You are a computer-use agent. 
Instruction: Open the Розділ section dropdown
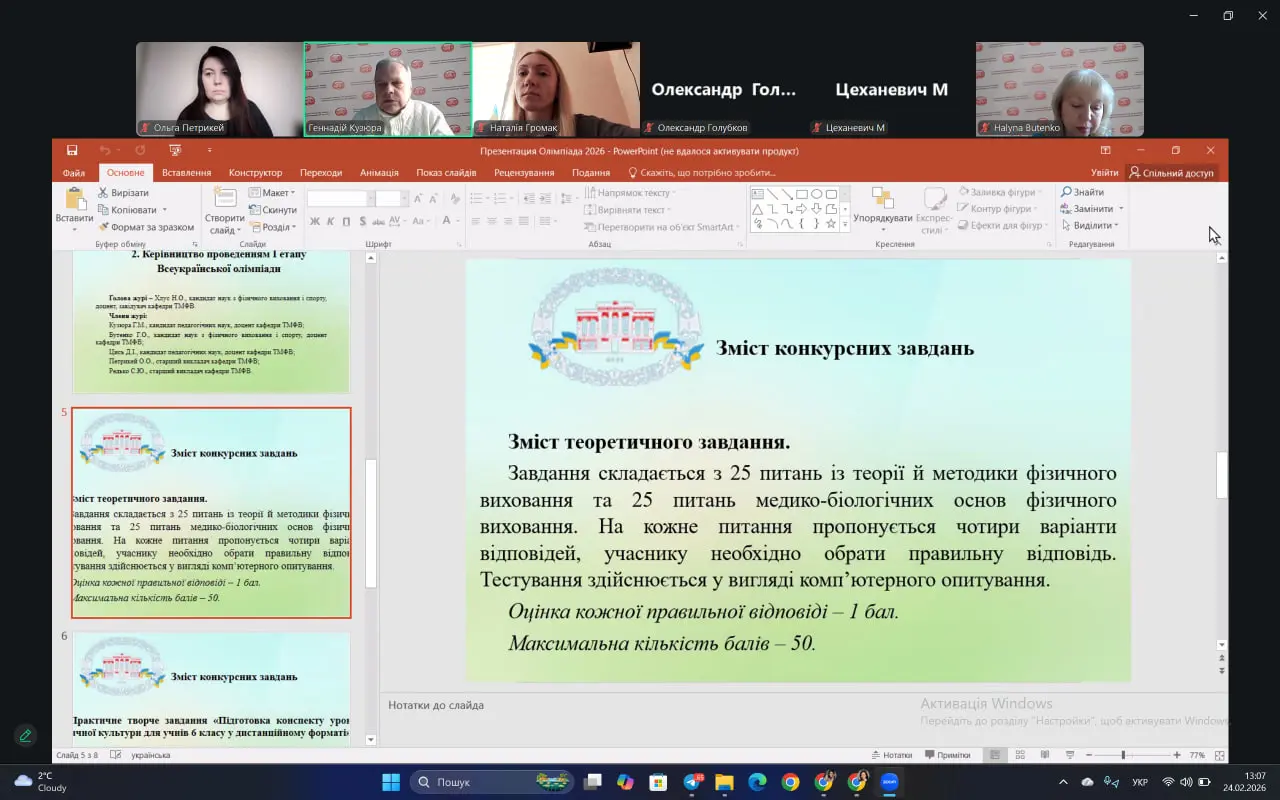click(272, 227)
